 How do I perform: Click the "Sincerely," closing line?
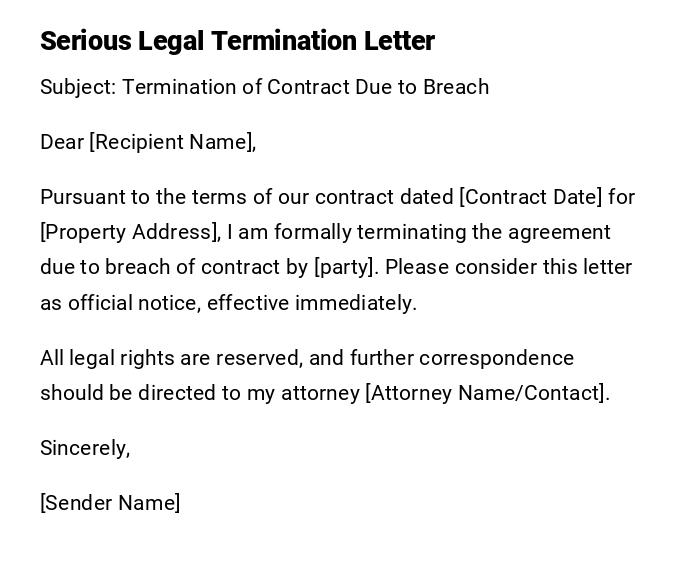85,448
